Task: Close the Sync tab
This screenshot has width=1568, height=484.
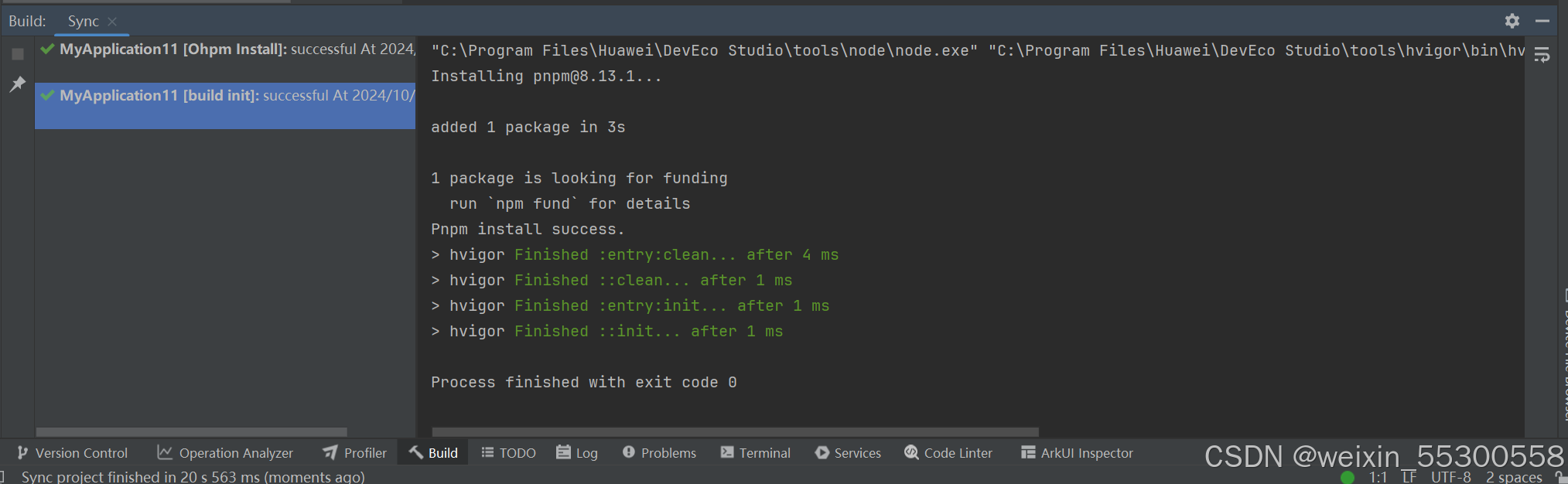Action: (112, 22)
